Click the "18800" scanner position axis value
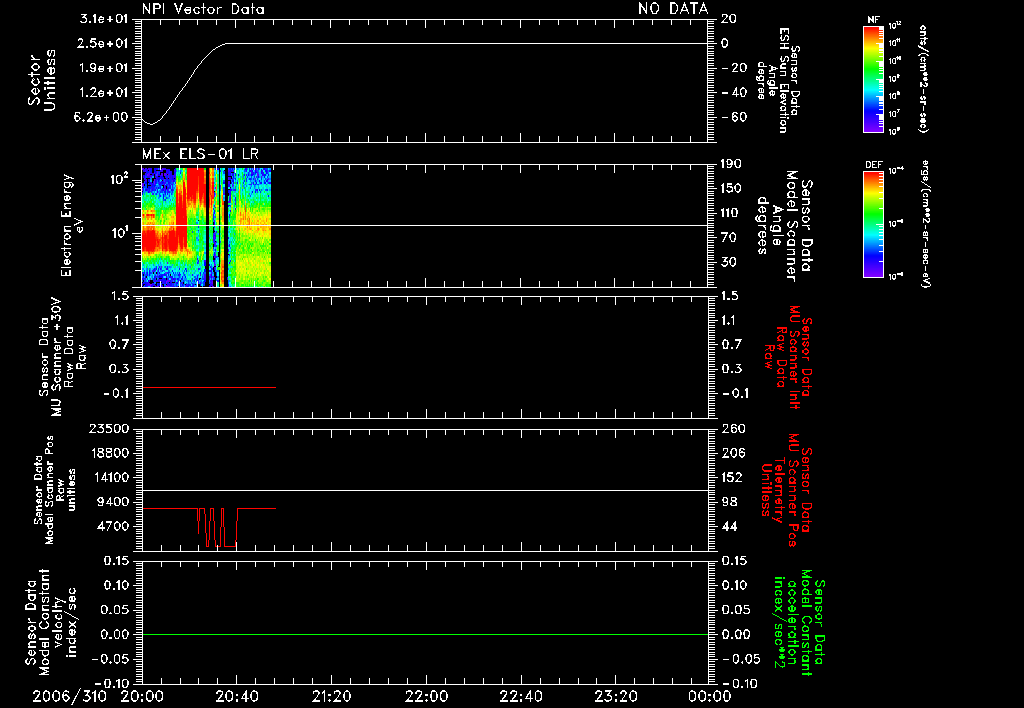The width and height of the screenshot is (1024, 708). [108, 453]
